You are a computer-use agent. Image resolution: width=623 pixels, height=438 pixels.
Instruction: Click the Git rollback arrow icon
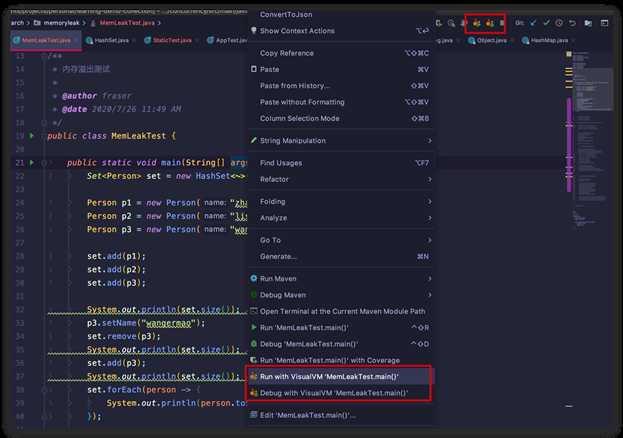(x=573, y=23)
